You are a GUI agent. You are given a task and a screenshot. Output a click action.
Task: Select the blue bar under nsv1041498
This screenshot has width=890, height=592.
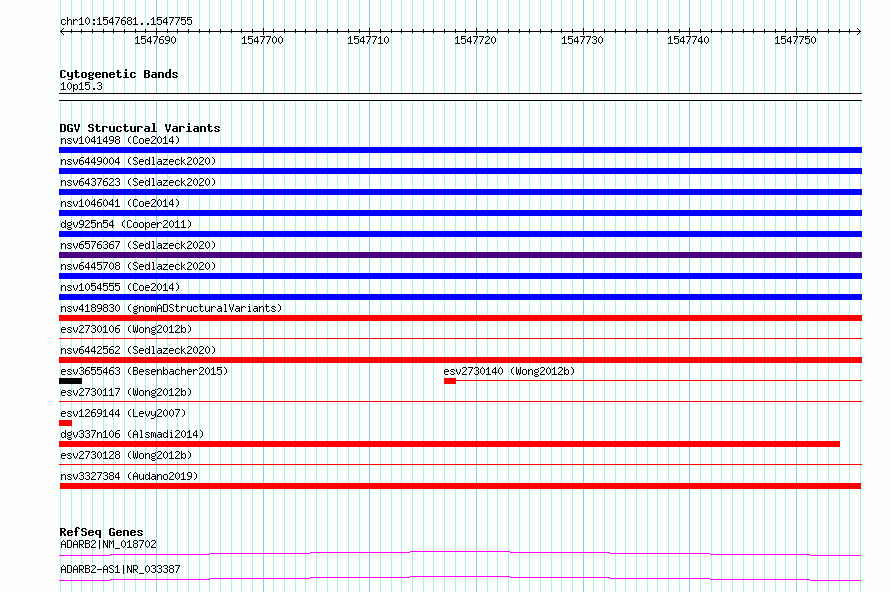point(460,150)
